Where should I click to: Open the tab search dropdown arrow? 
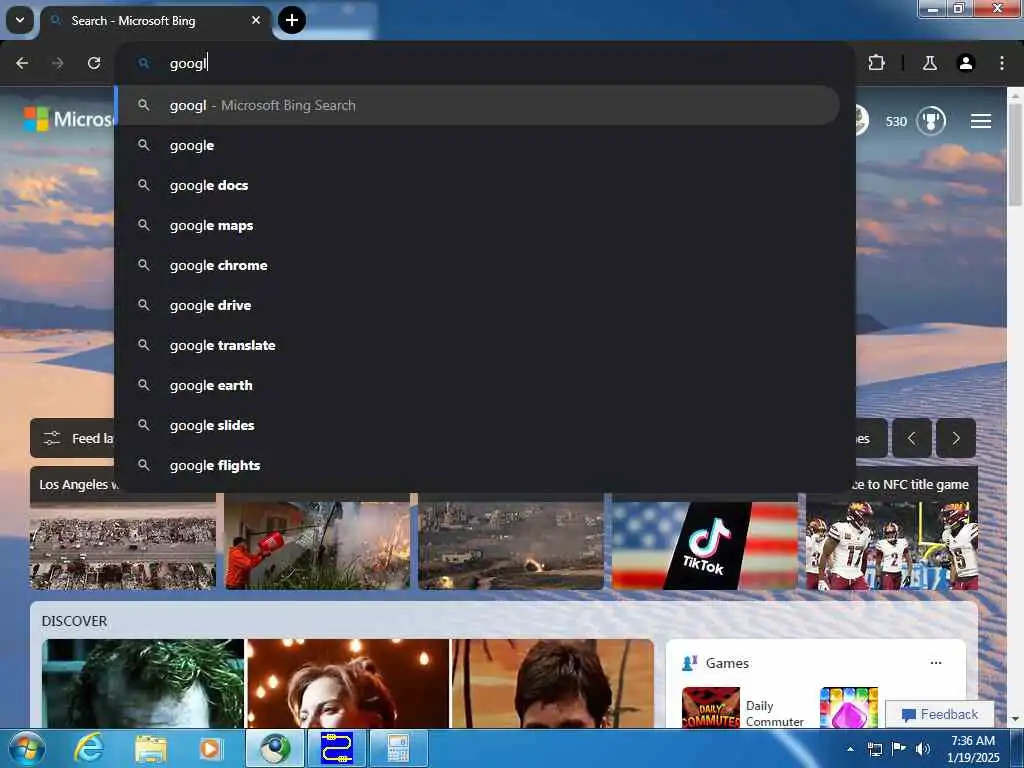(20, 20)
